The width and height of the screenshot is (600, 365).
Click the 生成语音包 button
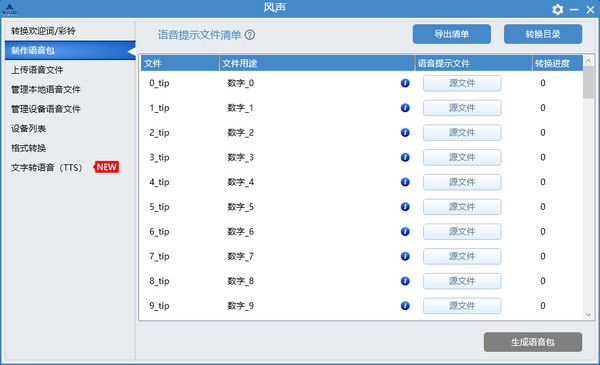(533, 342)
